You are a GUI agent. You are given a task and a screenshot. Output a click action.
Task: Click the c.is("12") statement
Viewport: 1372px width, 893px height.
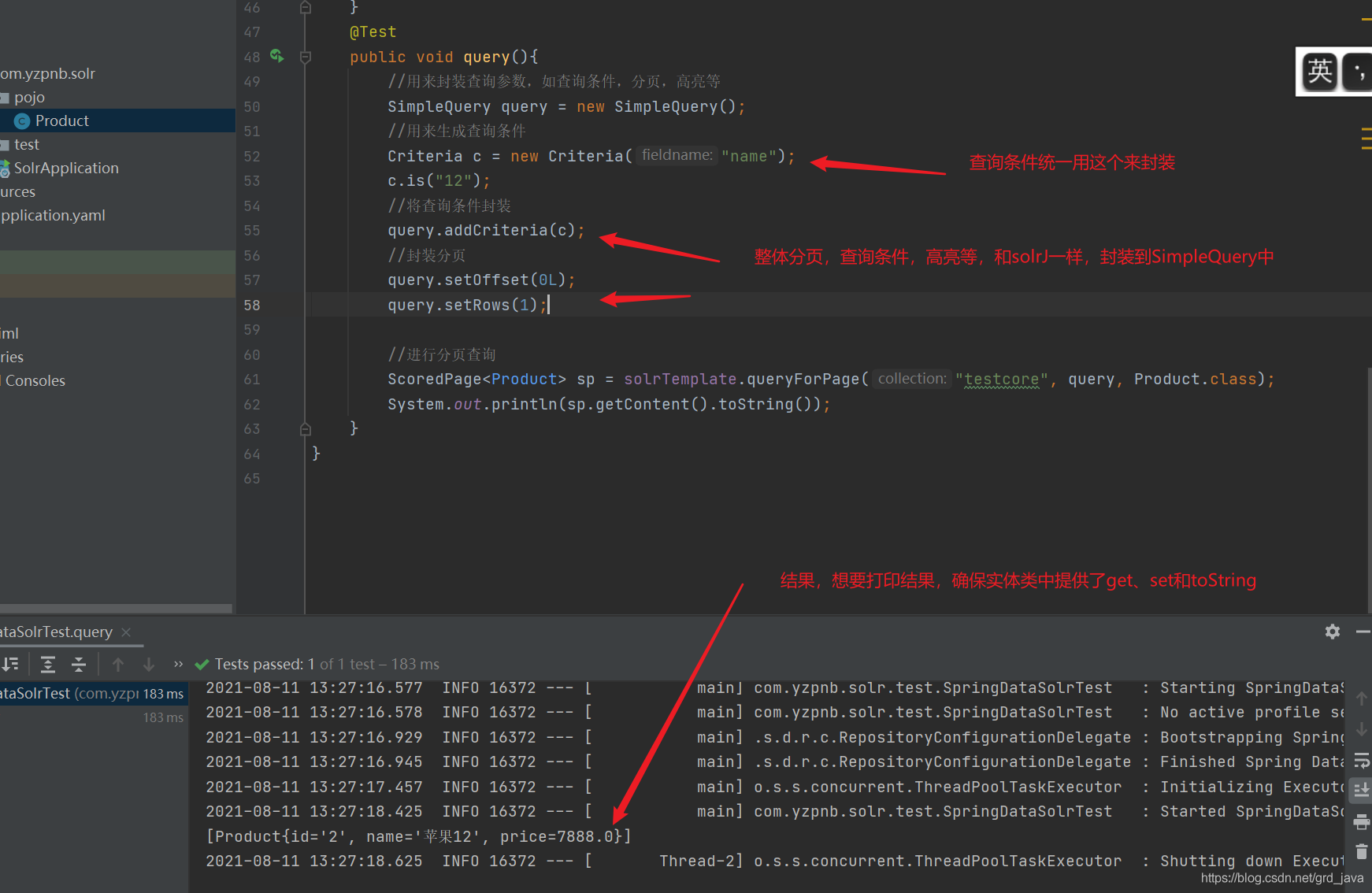[439, 181]
